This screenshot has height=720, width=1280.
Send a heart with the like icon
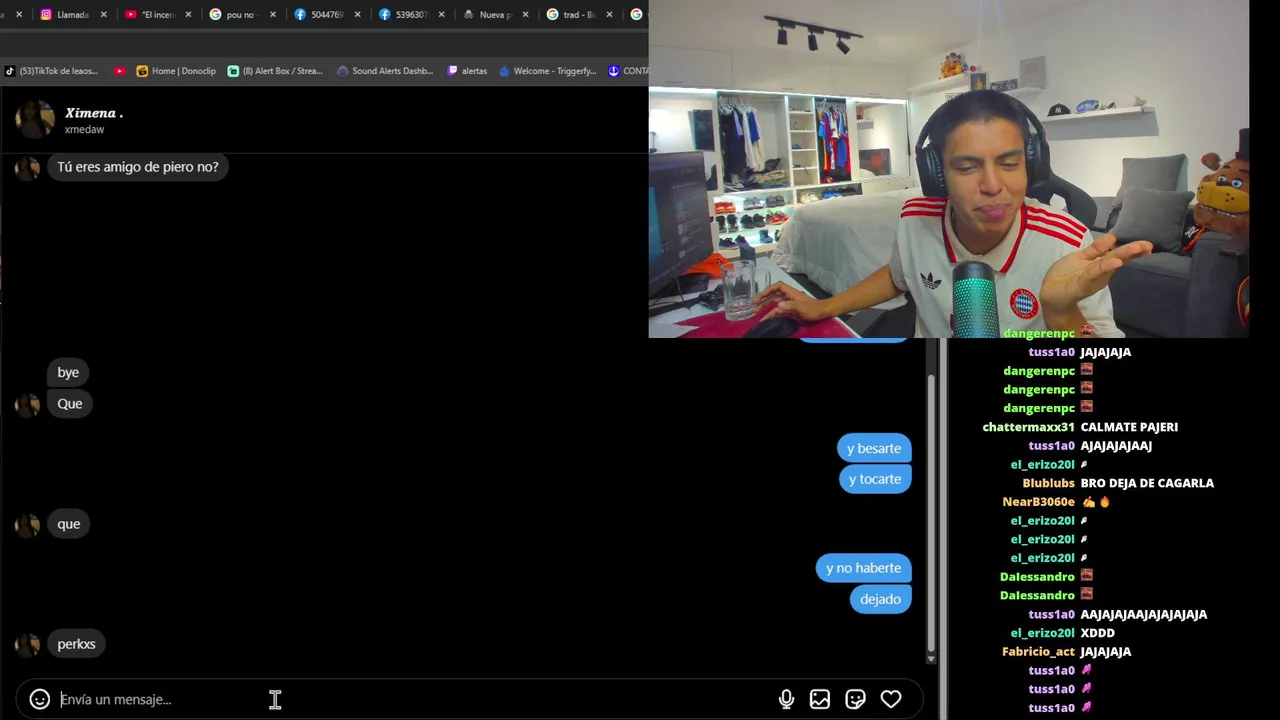point(891,699)
